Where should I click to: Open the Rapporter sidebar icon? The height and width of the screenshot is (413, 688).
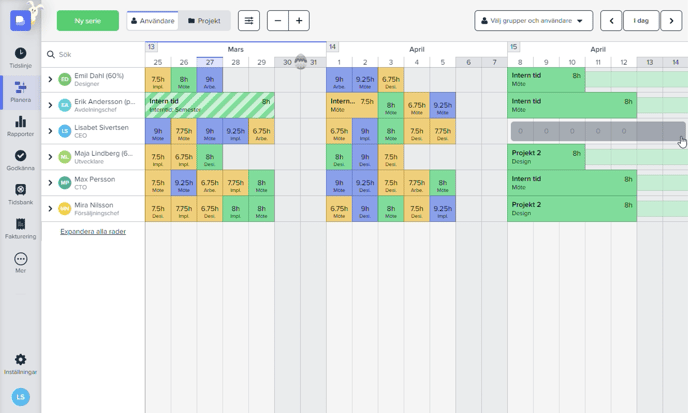point(20,126)
